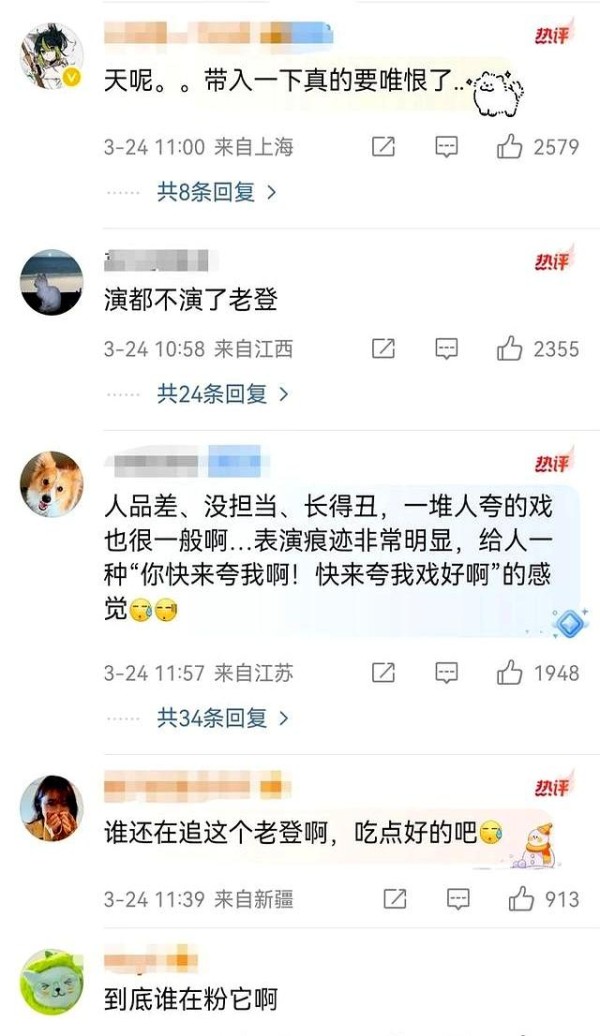Open the corgi avatar profile
The image size is (600, 1036).
click(52, 484)
